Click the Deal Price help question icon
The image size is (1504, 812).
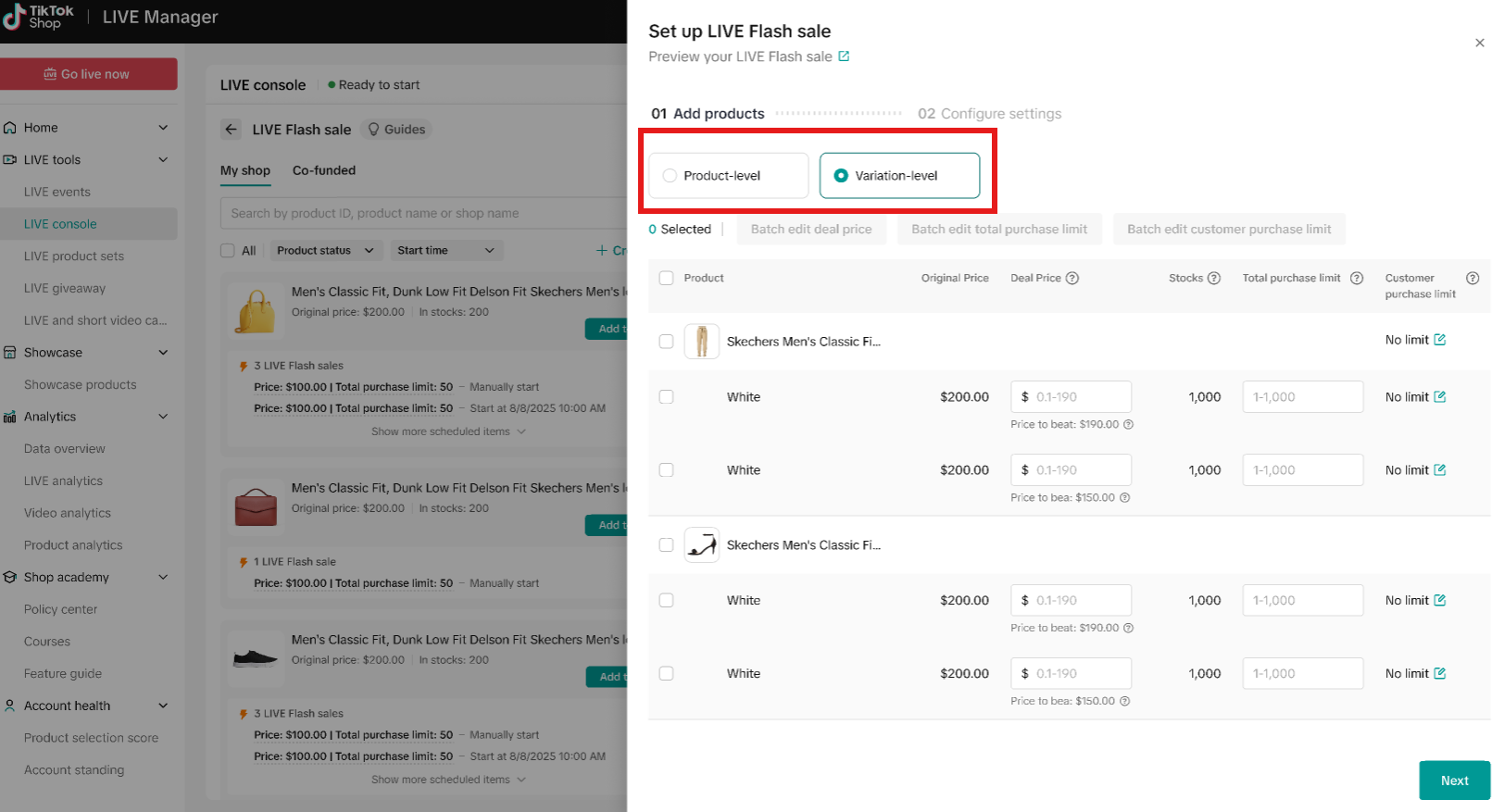1072,278
